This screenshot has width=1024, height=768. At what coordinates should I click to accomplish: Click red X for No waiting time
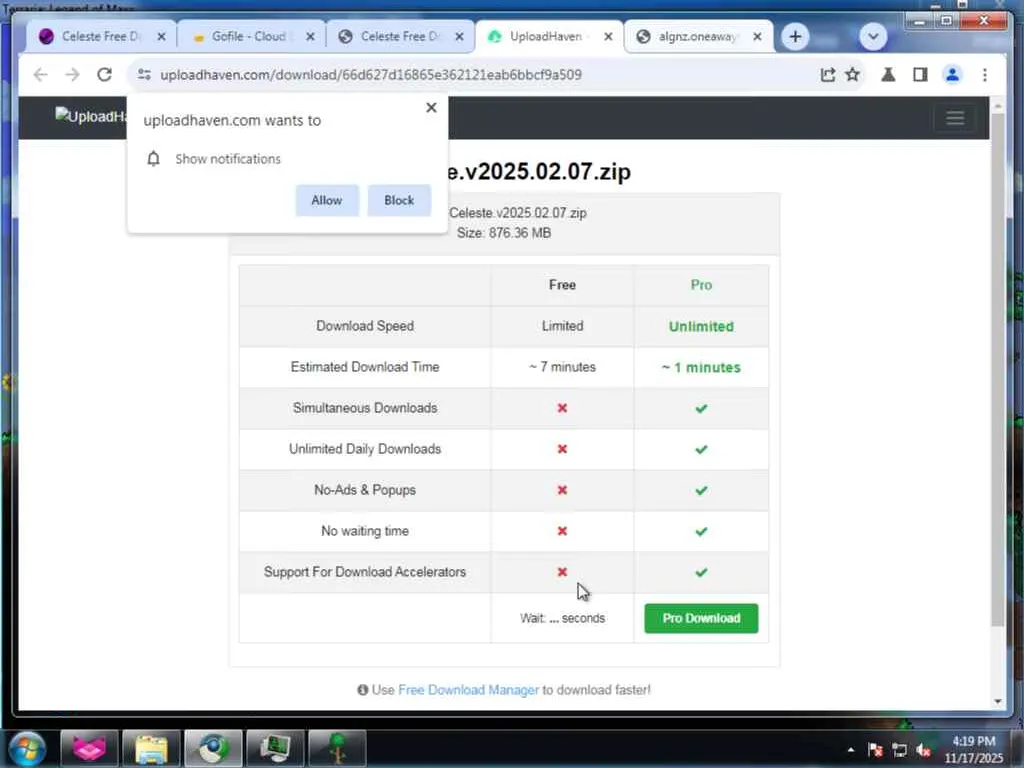click(x=562, y=531)
